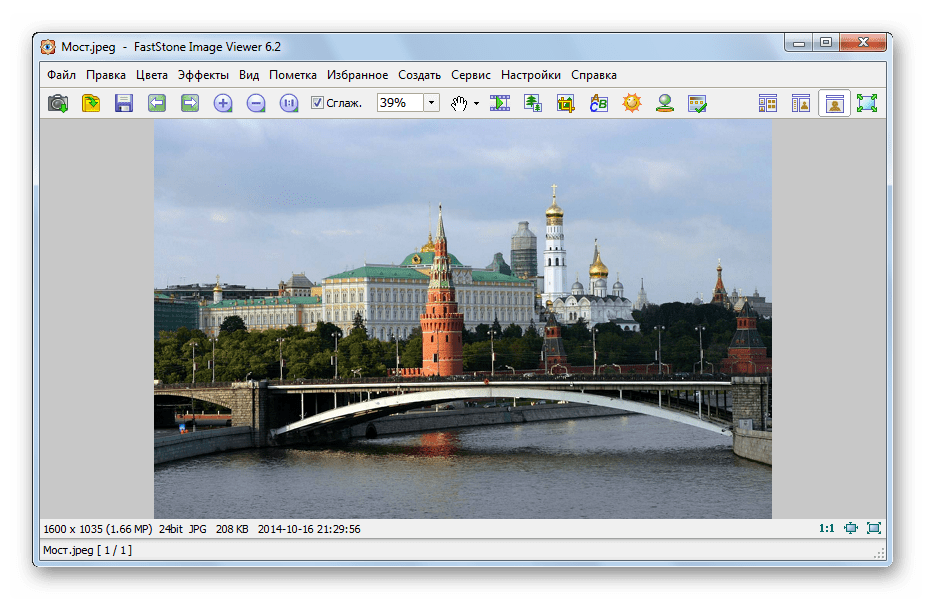The image size is (926, 600).
Task: Click the best fit icon in status bar
Action: click(851, 528)
